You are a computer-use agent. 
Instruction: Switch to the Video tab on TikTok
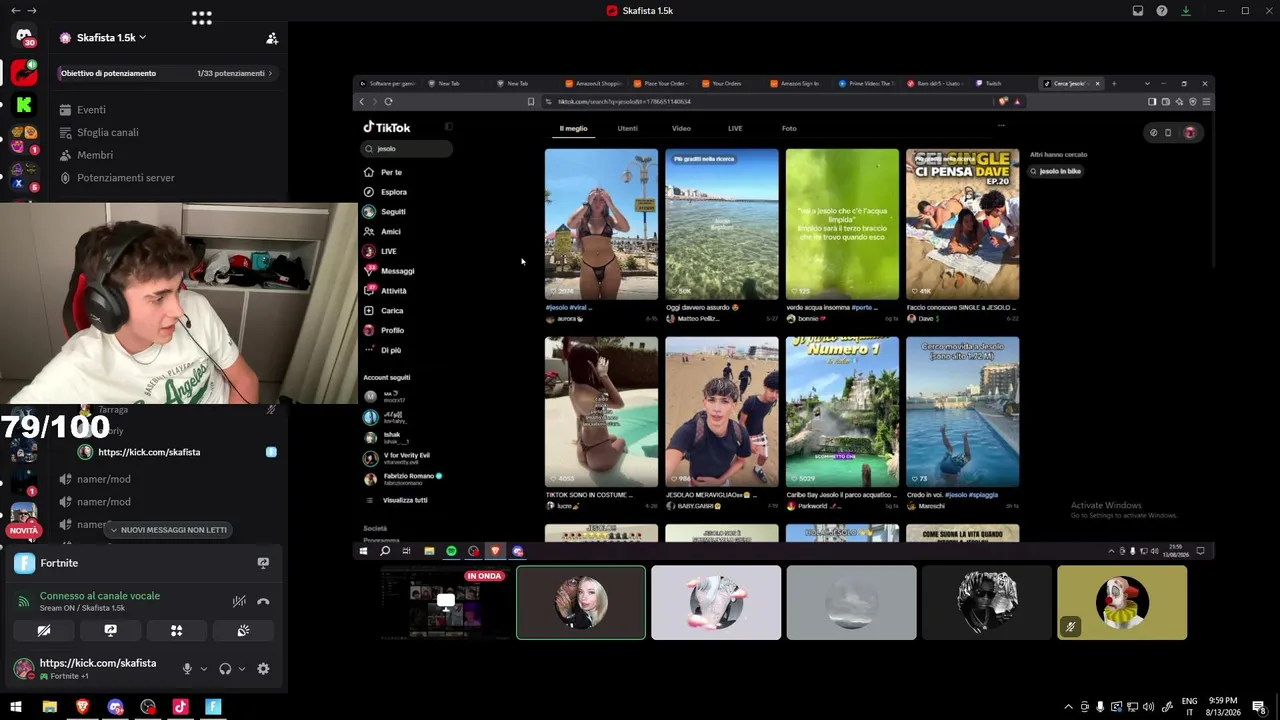[x=681, y=129]
